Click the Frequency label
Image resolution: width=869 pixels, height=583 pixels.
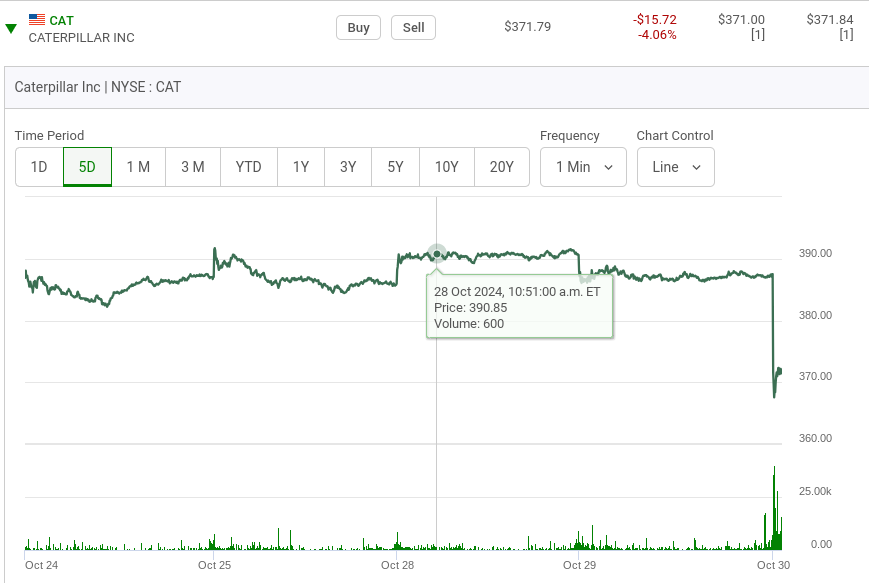[x=570, y=136]
